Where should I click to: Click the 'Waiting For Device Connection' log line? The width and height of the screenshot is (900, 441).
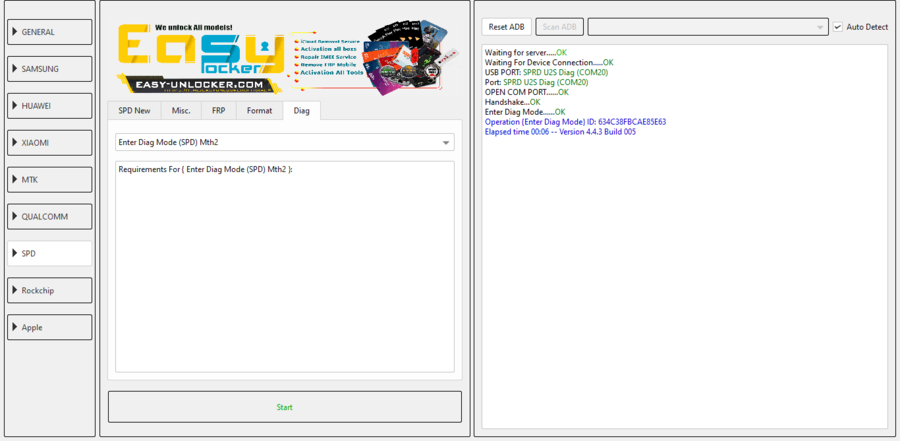(x=549, y=63)
